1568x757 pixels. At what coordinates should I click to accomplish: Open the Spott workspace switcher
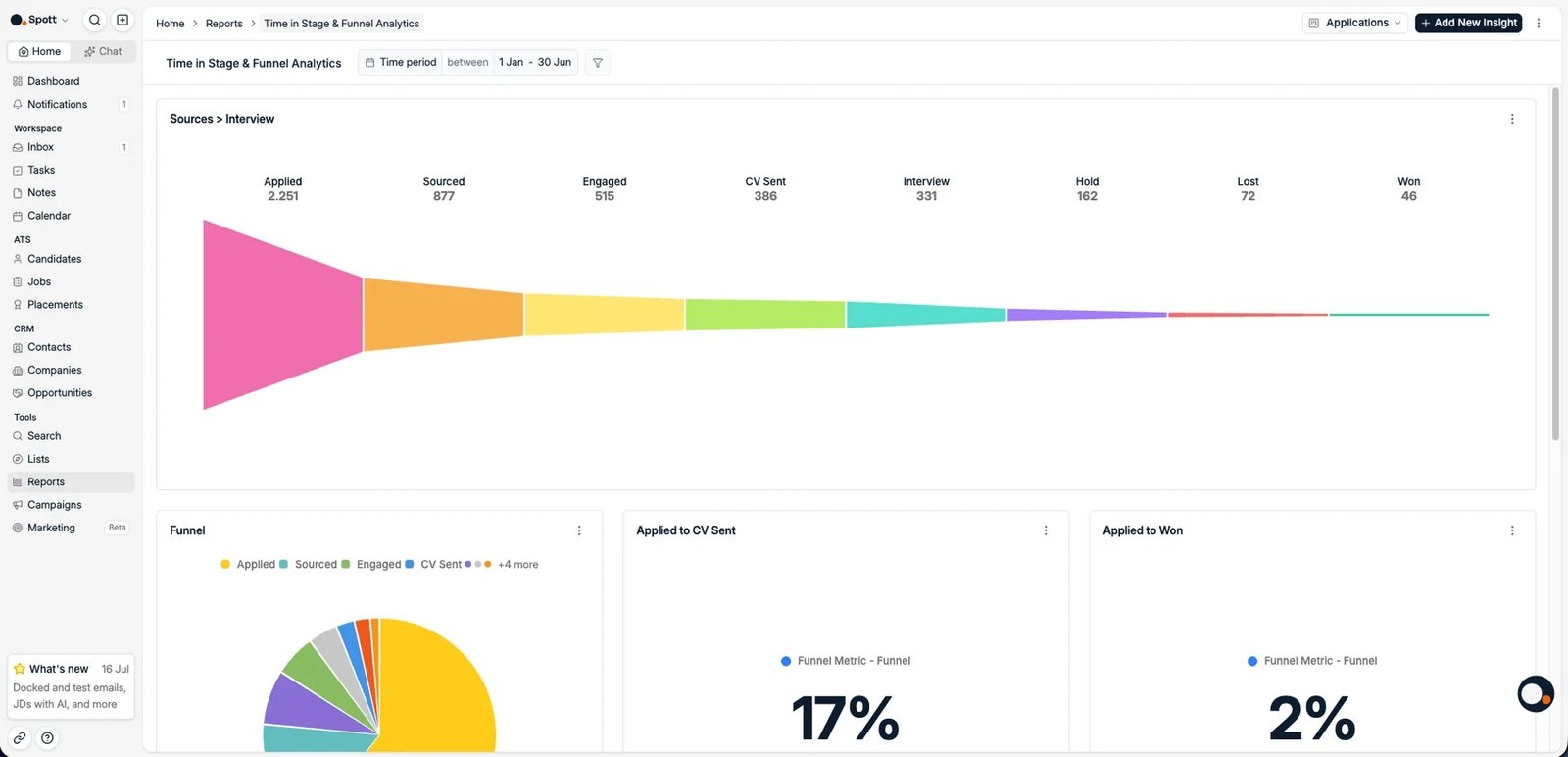coord(39,20)
